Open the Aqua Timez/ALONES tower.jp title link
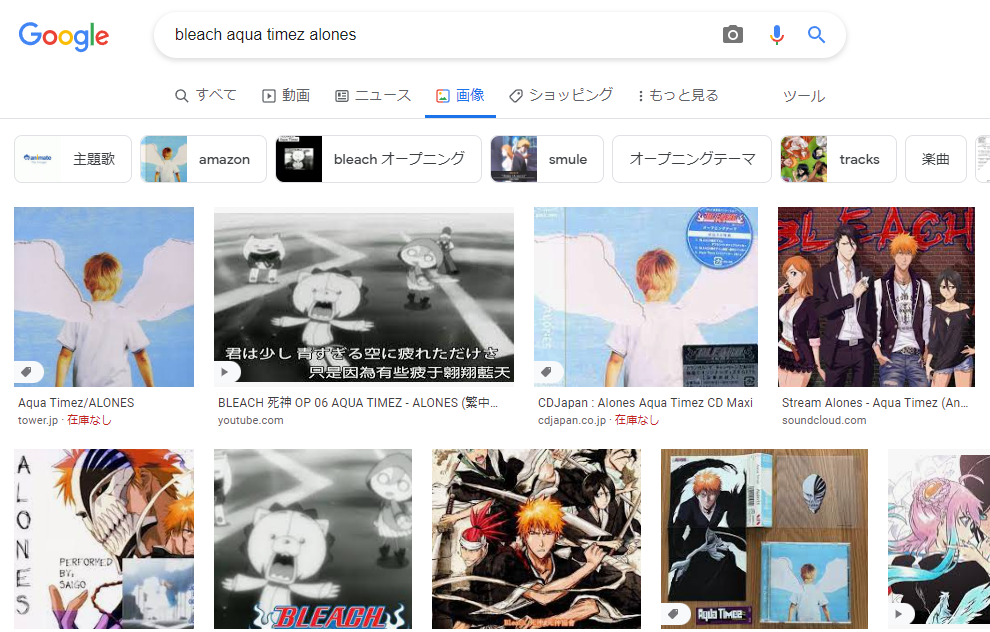 tap(76, 403)
